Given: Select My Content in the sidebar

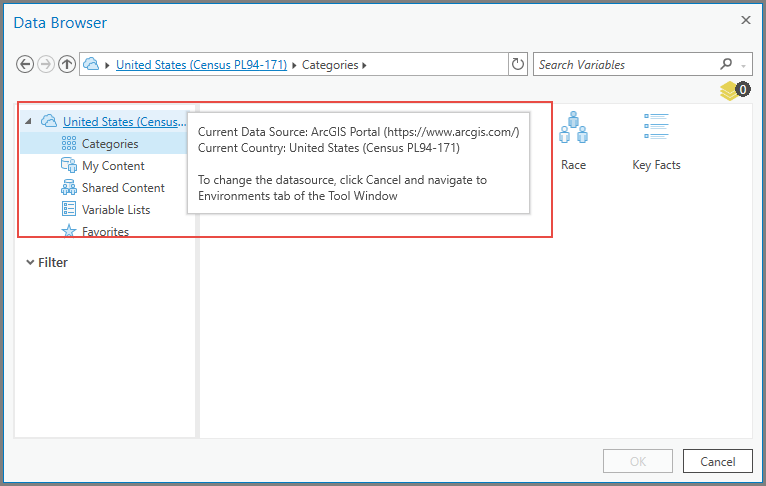Looking at the screenshot, I should coord(113,166).
